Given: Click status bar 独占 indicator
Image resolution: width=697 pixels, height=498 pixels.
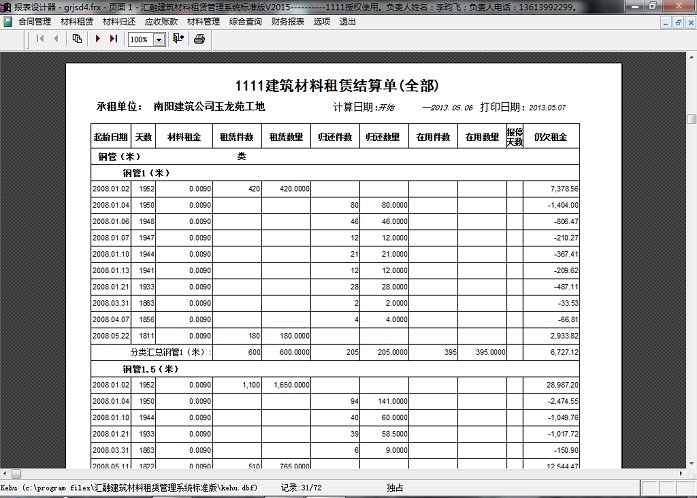Looking at the screenshot, I should pos(394,488).
